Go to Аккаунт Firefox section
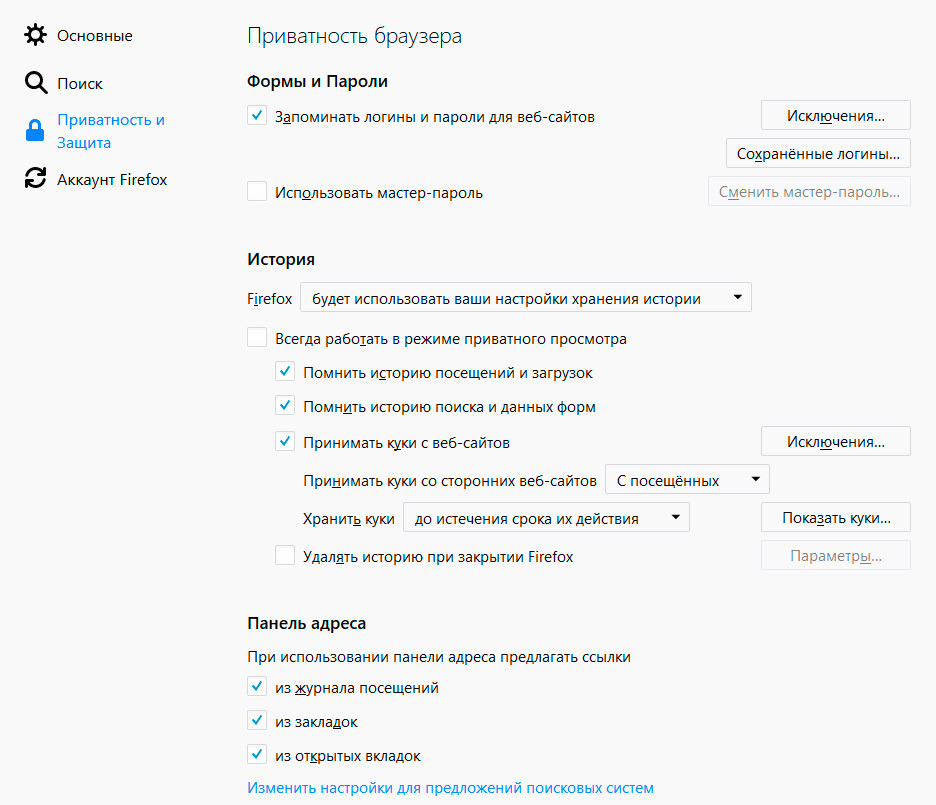This screenshot has height=805, width=936. point(112,180)
